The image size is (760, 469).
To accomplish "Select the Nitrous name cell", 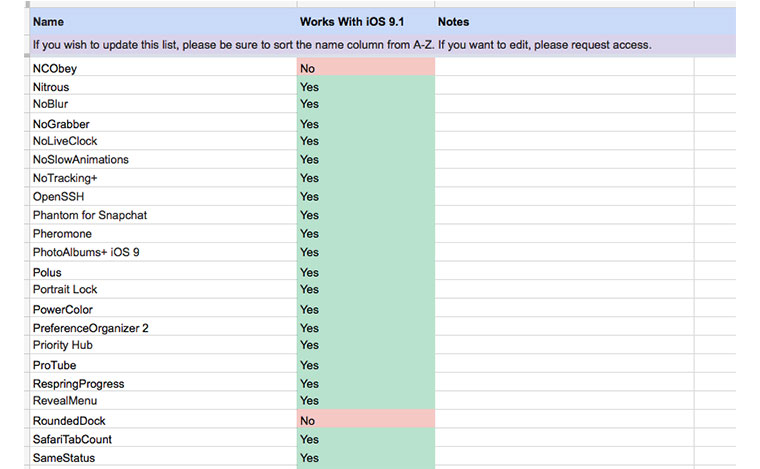I will [x=163, y=85].
